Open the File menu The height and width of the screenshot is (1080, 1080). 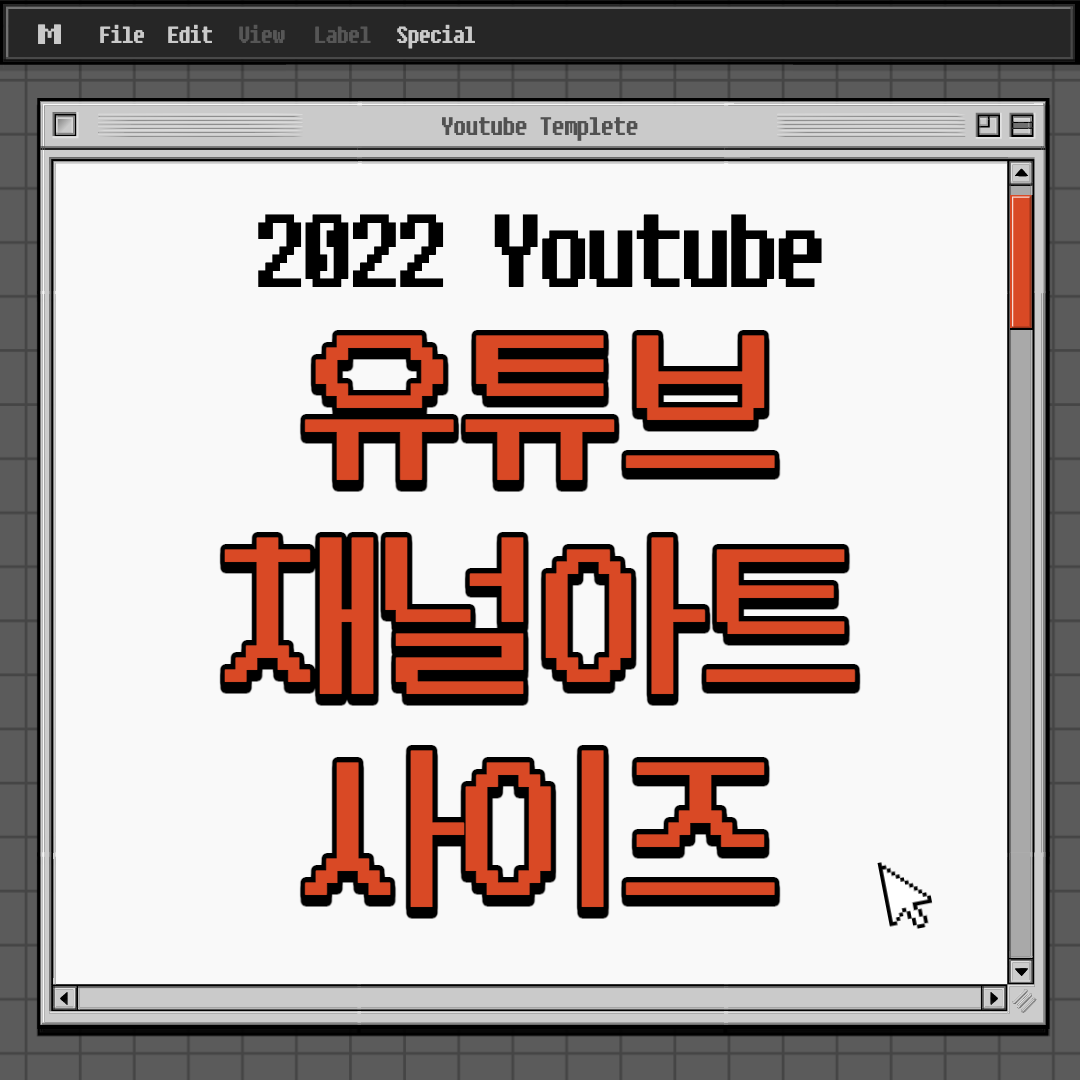121,34
